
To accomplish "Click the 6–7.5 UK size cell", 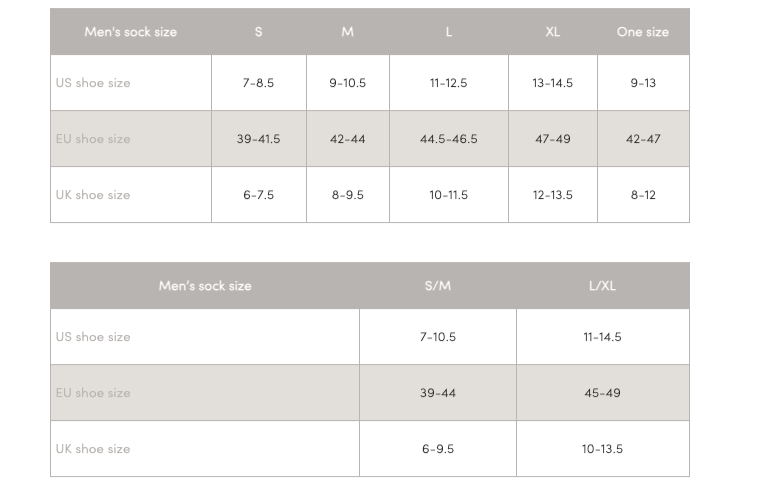I will click(x=259, y=195).
